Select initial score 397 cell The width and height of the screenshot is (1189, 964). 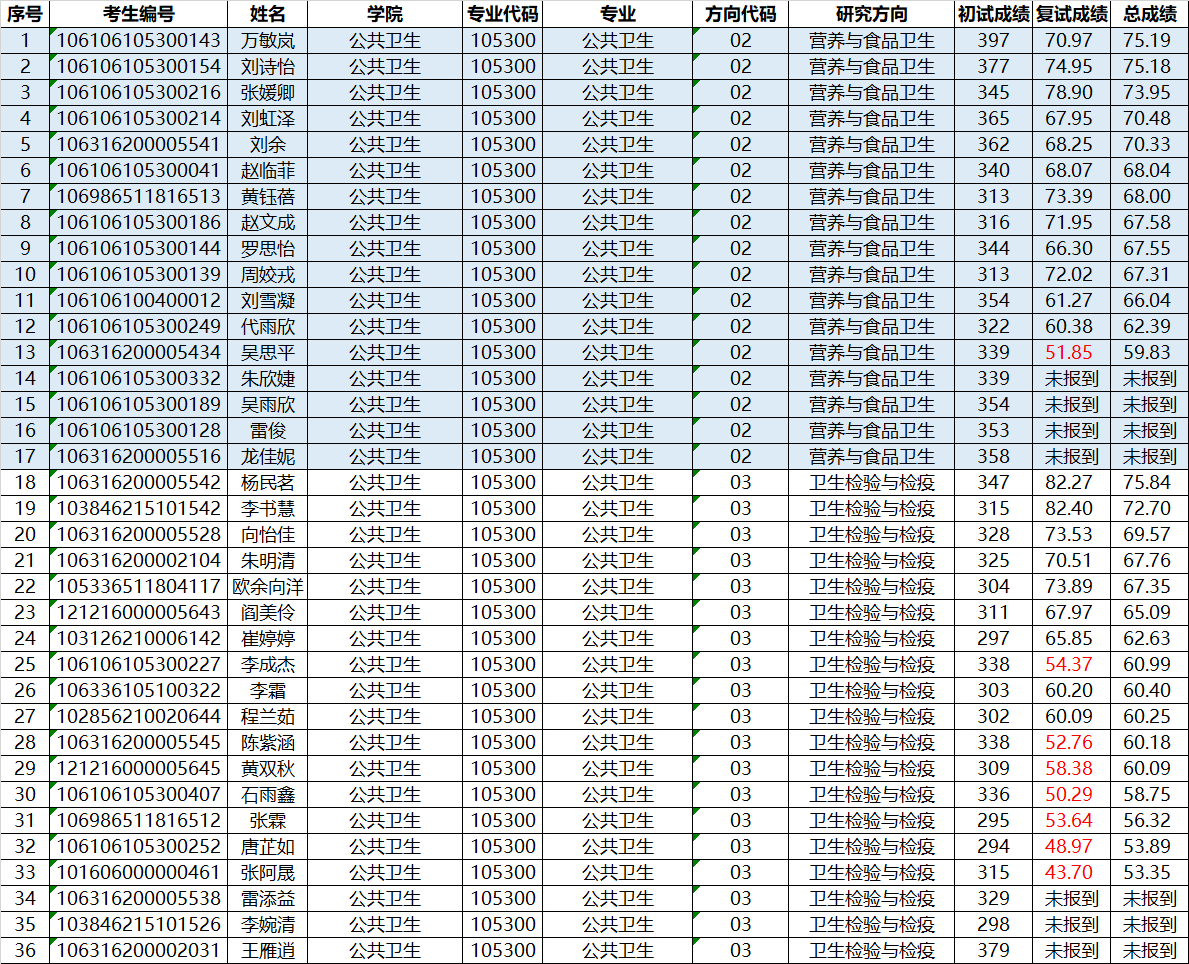(993, 41)
